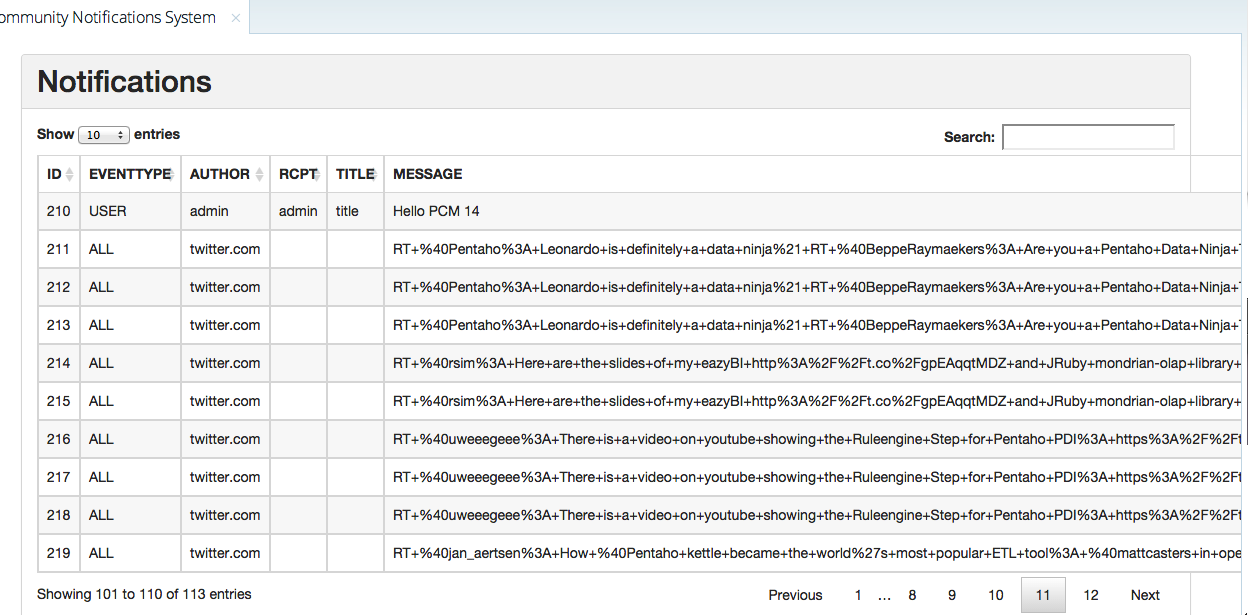Image resolution: width=1248 pixels, height=615 pixels.
Task: Go to page 1
Action: [857, 595]
